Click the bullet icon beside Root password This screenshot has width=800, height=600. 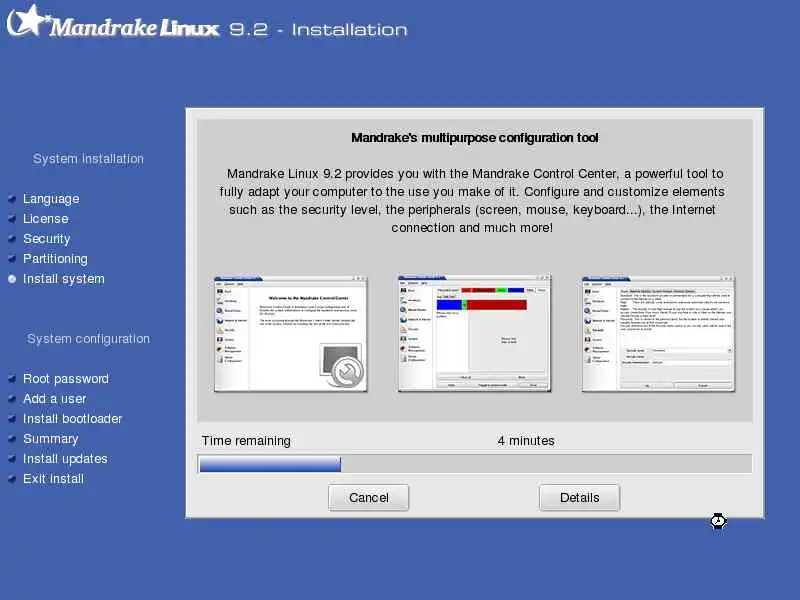pos(12,379)
